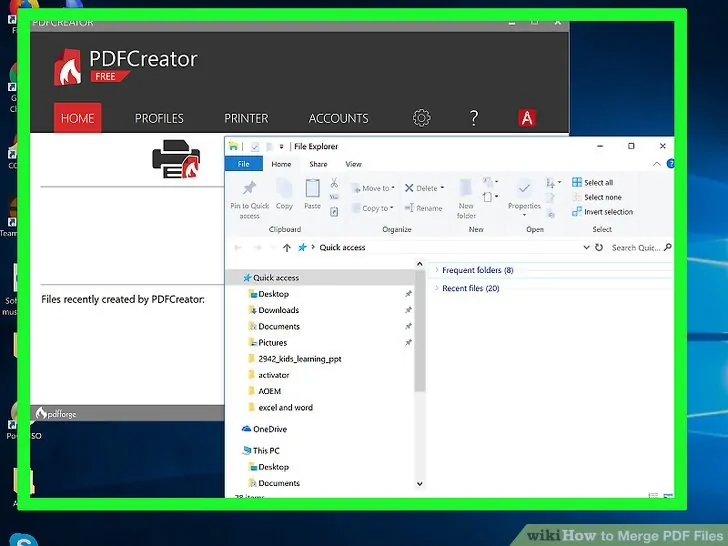Click the up arrow navigation button
This screenshot has height=546, width=728.
point(287,247)
